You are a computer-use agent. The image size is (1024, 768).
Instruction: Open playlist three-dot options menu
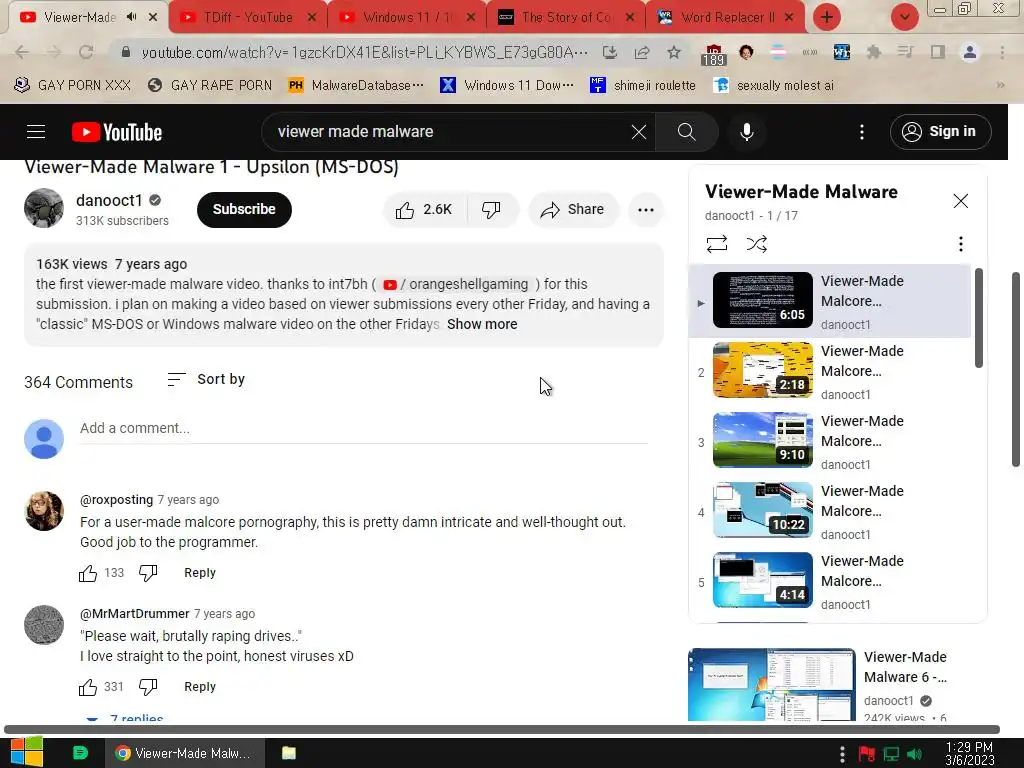pyautogui.click(x=960, y=244)
